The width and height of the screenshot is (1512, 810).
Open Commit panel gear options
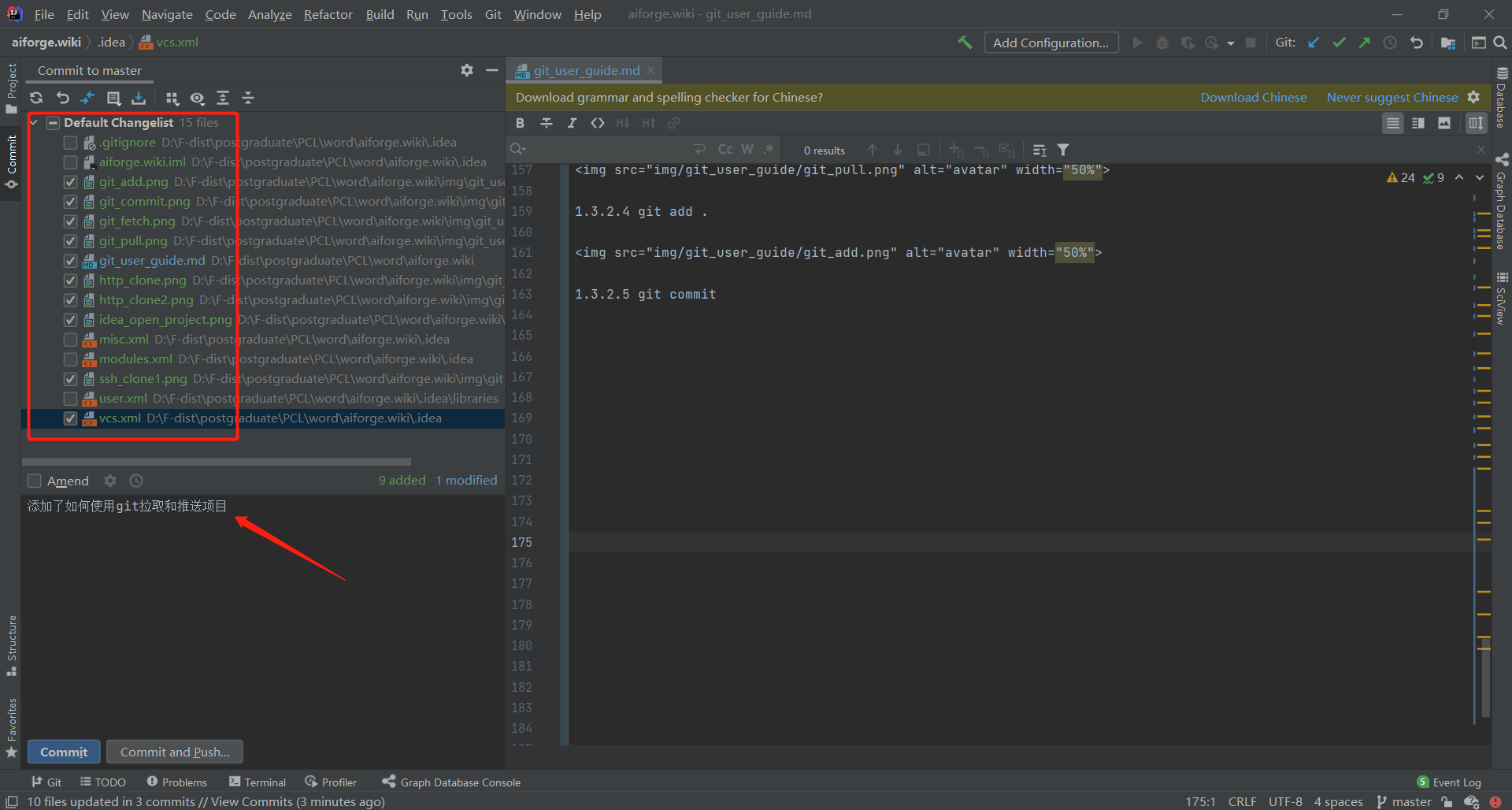467,70
